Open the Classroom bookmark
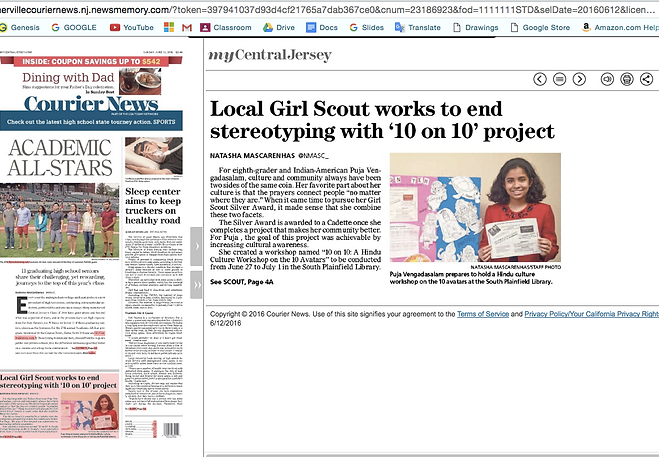Viewport: 659px width, 457px height. 226,27
